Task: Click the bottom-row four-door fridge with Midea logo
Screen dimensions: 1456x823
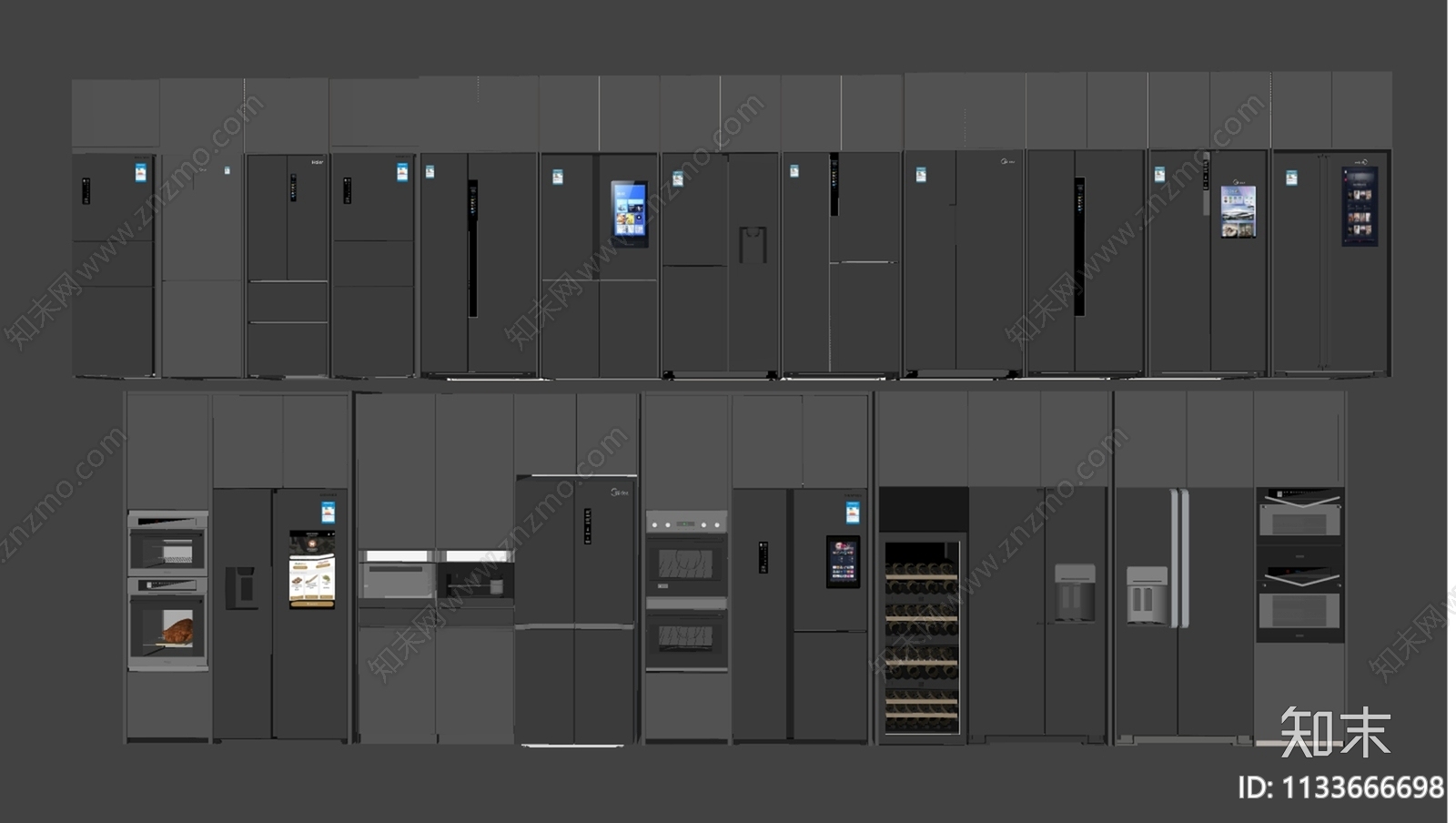Action: point(575,610)
